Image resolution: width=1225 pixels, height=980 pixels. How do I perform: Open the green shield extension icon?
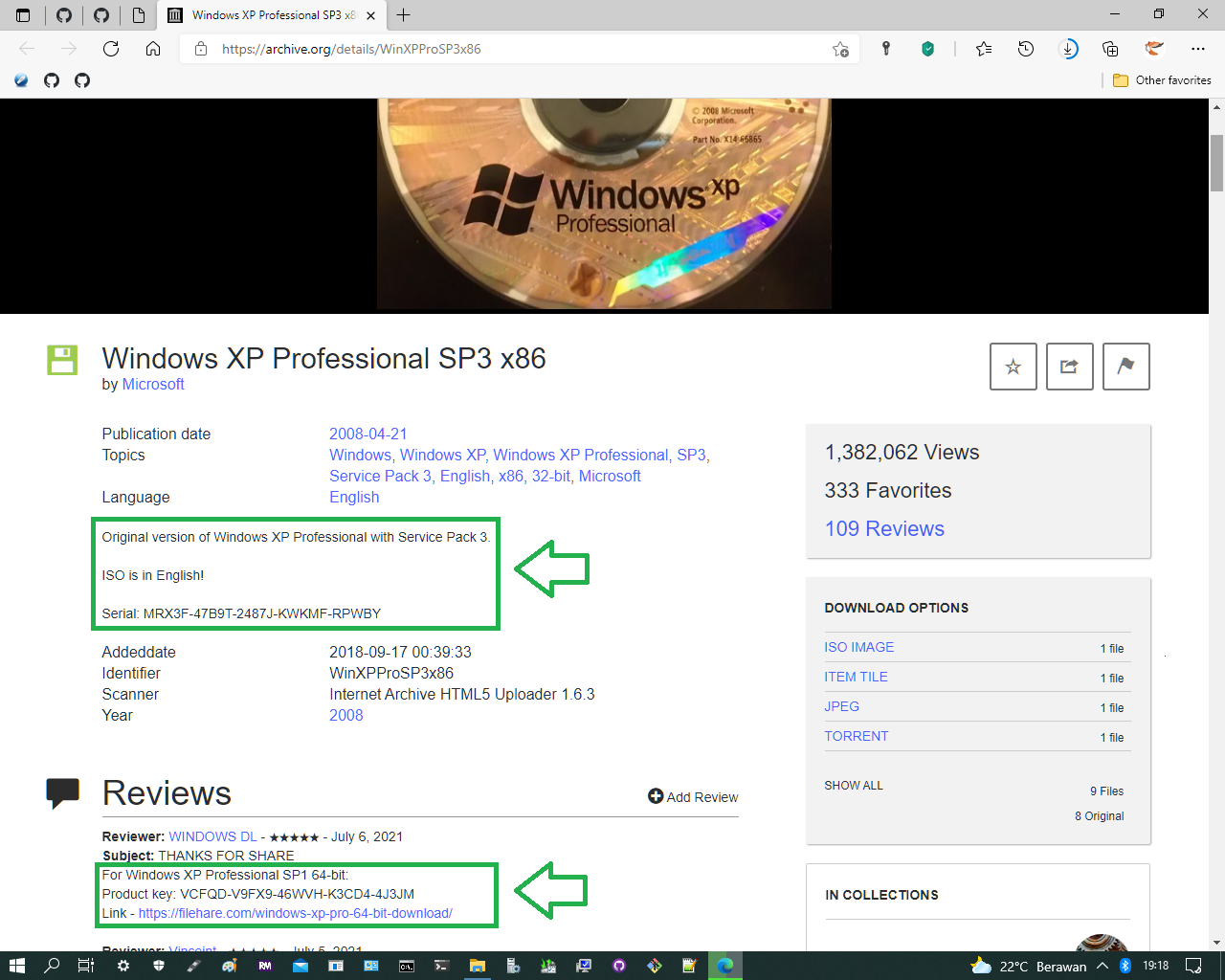tap(927, 49)
